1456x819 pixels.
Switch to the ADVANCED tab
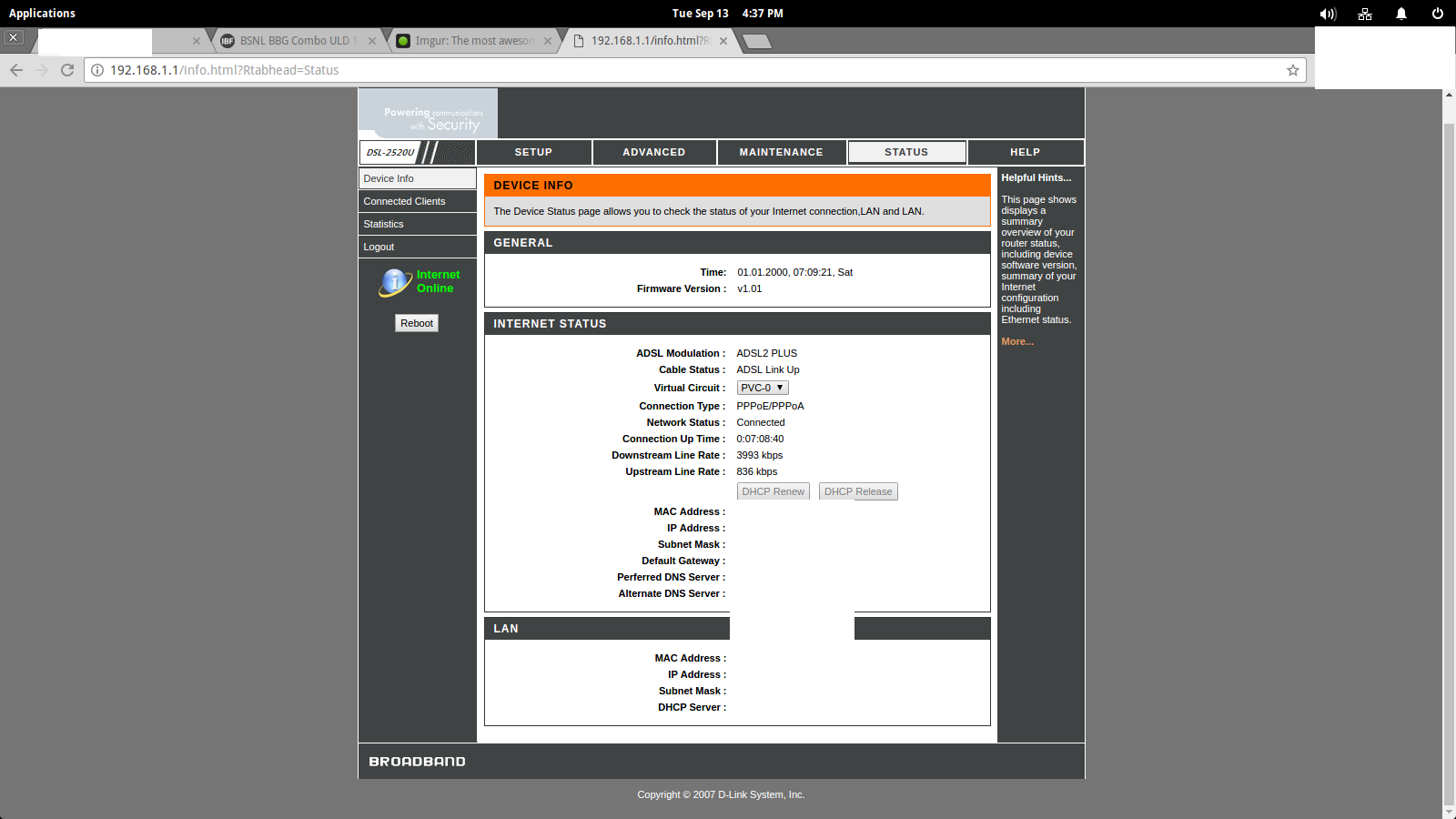[x=653, y=152]
